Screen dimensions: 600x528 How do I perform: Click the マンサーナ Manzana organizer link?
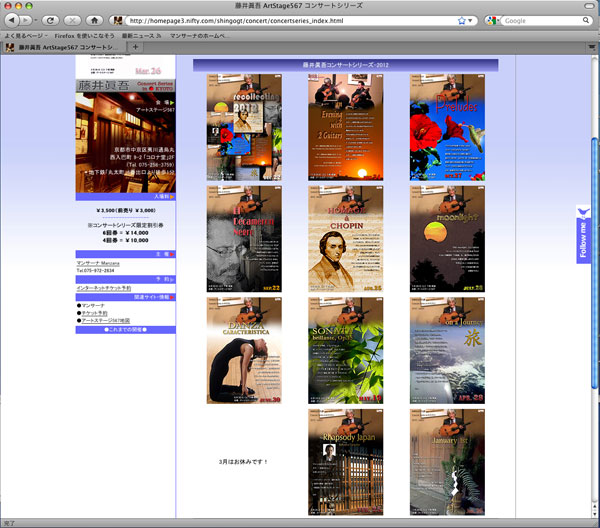point(98,263)
